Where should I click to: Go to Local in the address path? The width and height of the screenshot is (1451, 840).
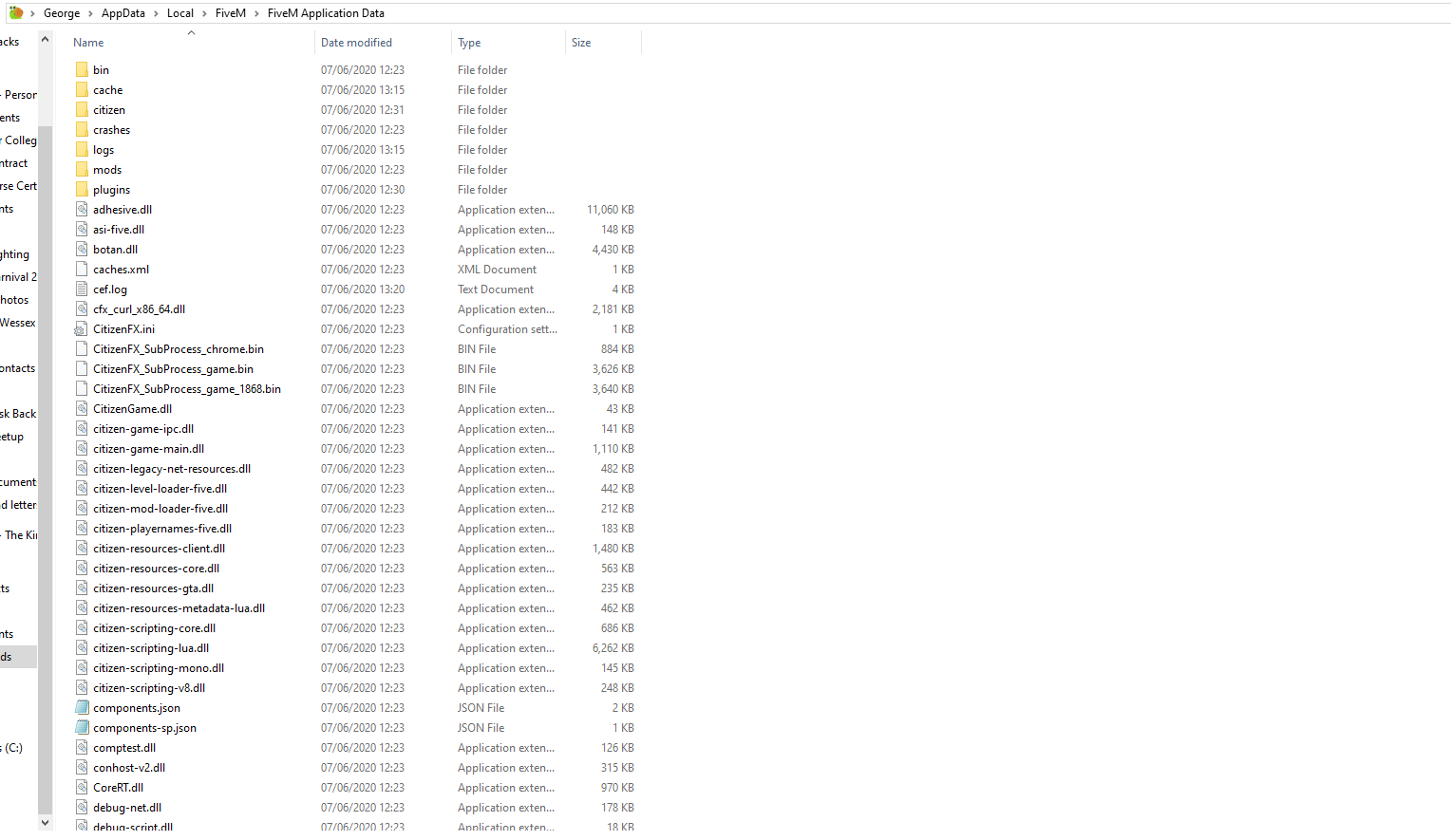point(180,13)
